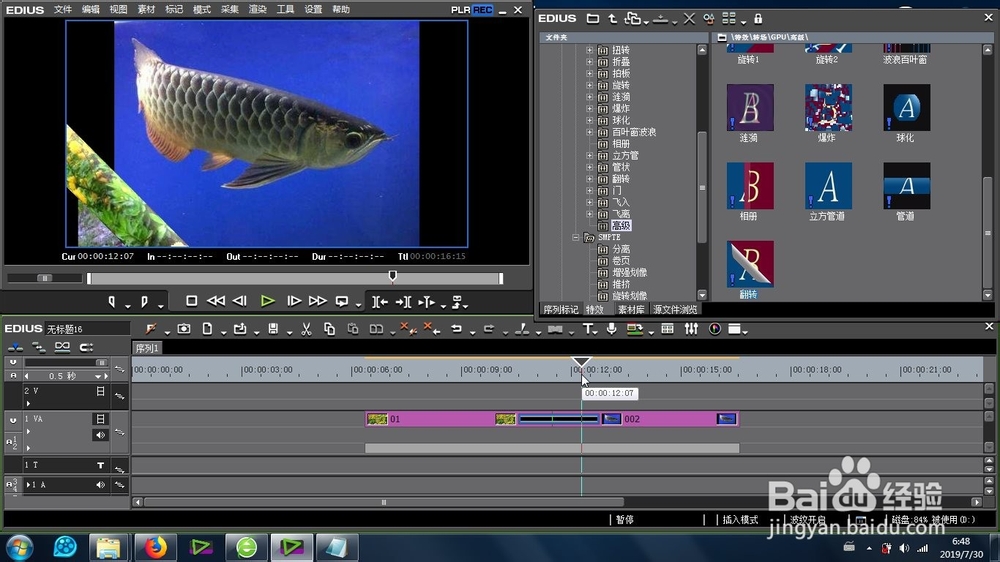The image size is (1000, 562).
Task: Click the title creation T tool icon
Action: [x=589, y=329]
